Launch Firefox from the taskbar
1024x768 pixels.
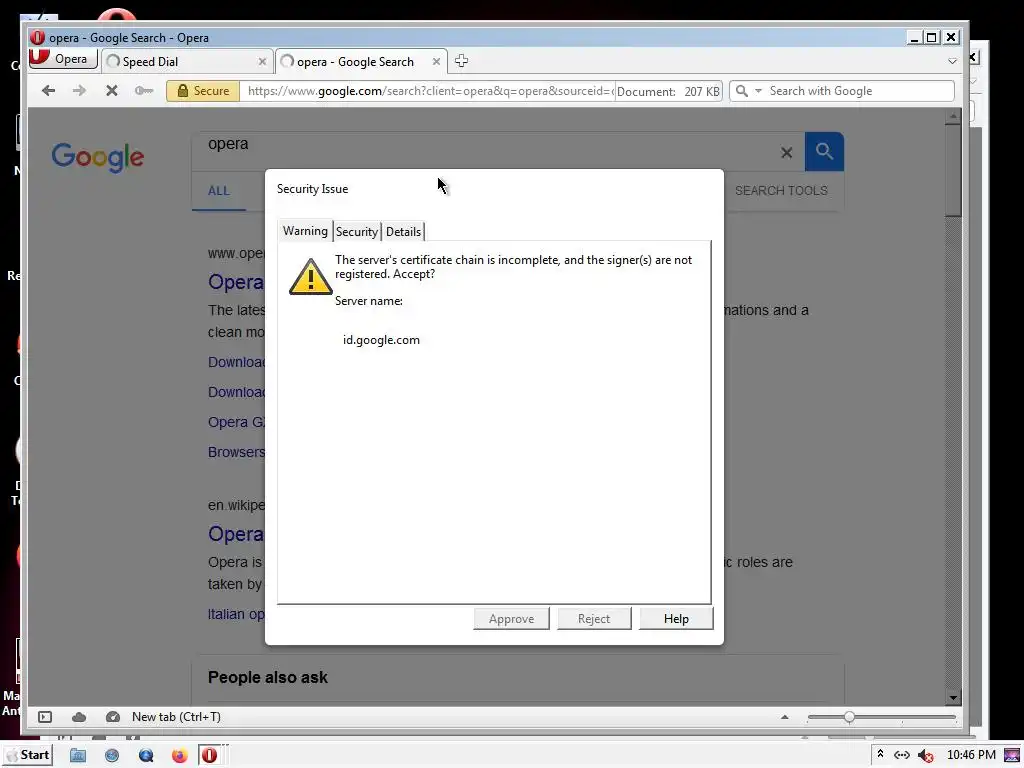pos(179,756)
